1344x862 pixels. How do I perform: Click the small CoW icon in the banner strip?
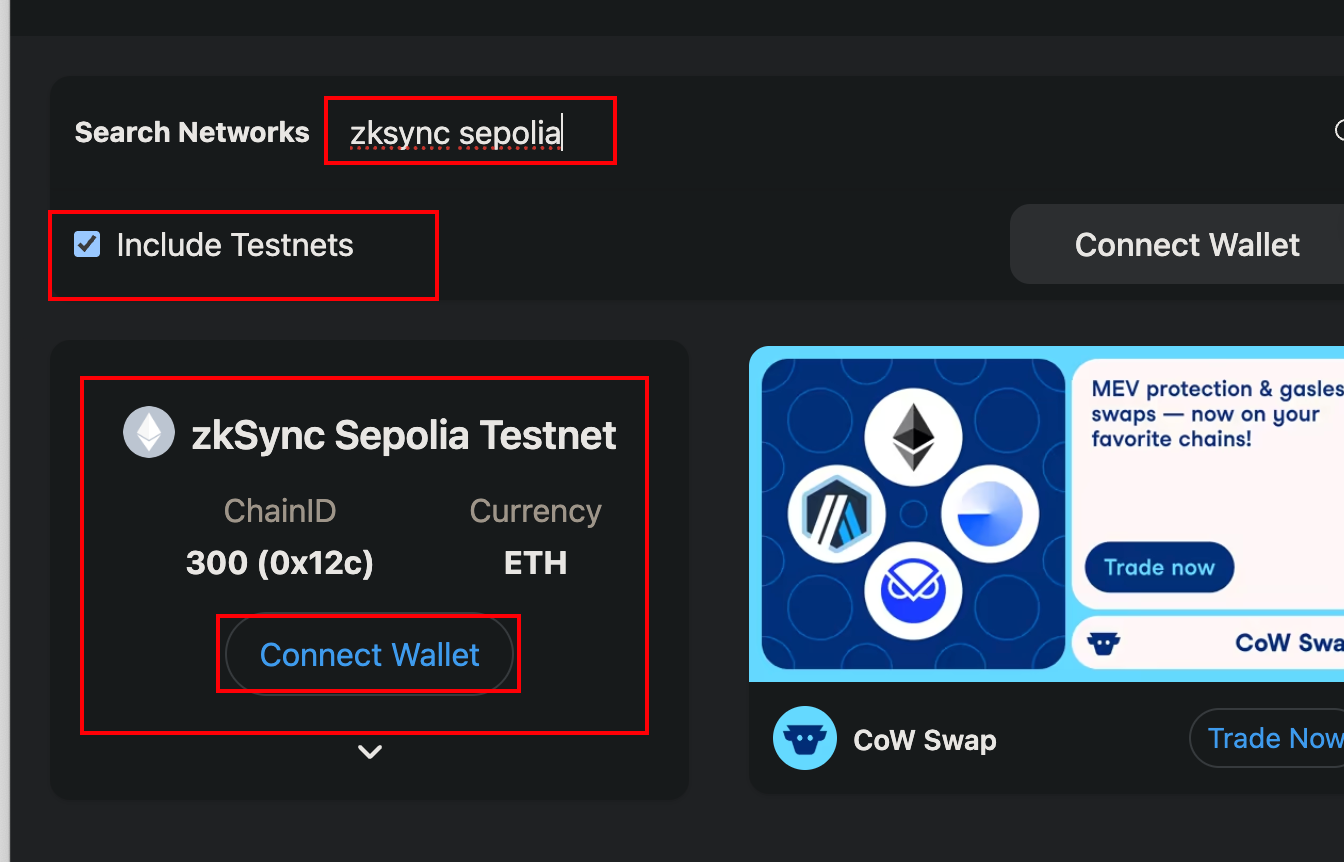pos(1104,642)
